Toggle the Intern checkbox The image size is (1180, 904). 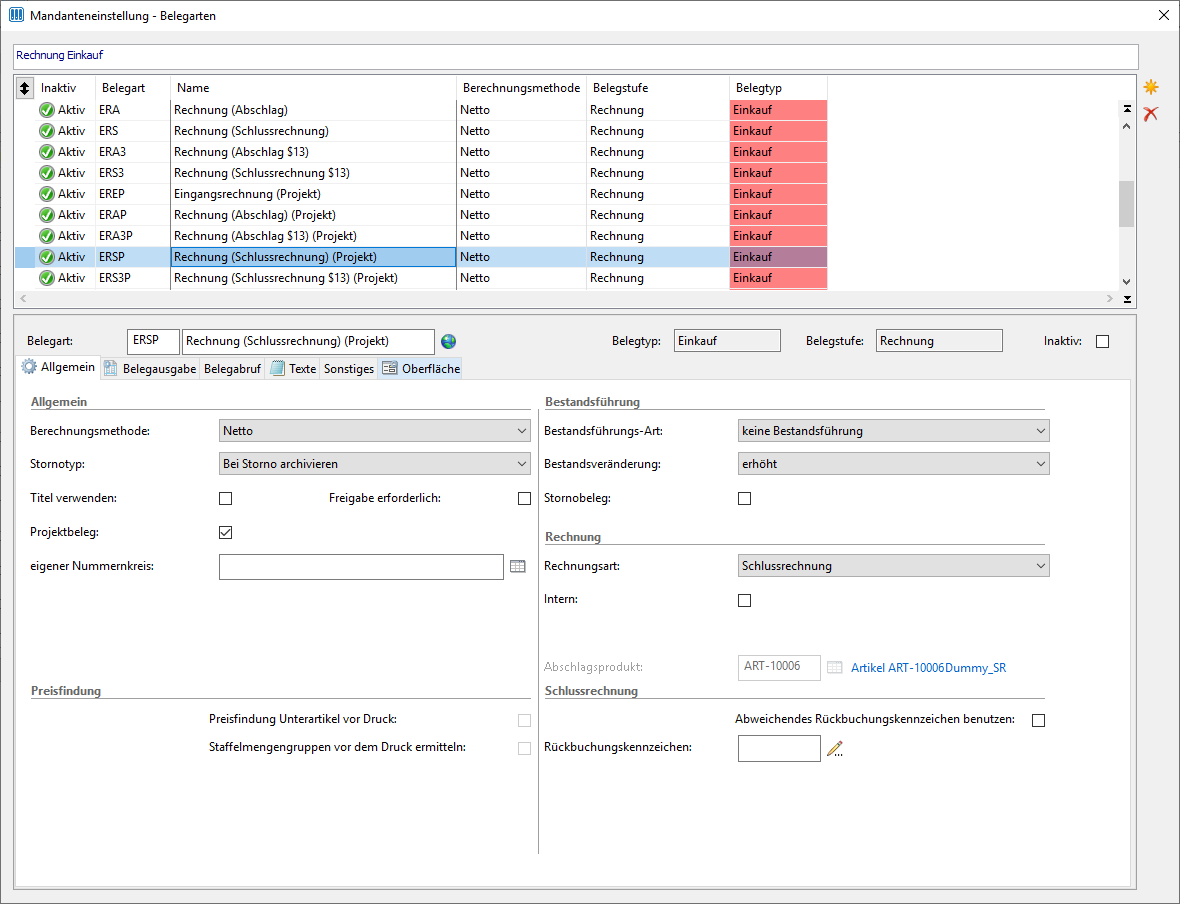744,601
